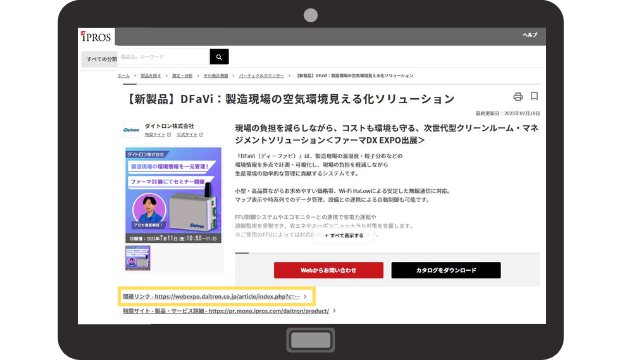Select the small product thumbnail below image
Screen dimensions: 640x360
[138, 258]
